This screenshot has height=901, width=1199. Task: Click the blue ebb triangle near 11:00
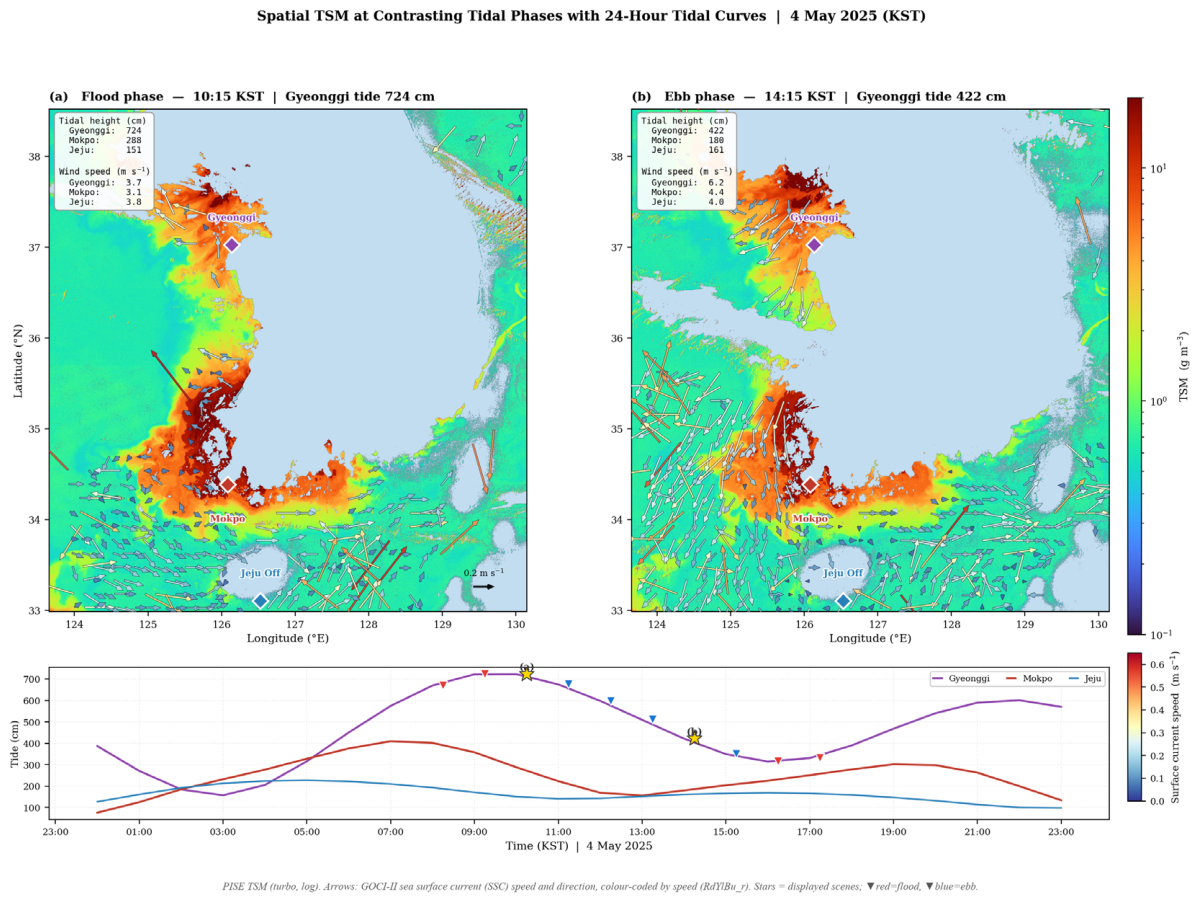[x=568, y=684]
